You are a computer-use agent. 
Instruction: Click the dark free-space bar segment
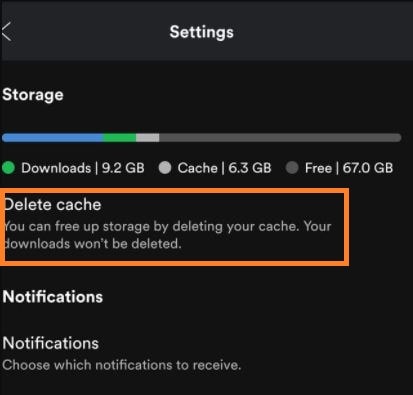(280, 137)
